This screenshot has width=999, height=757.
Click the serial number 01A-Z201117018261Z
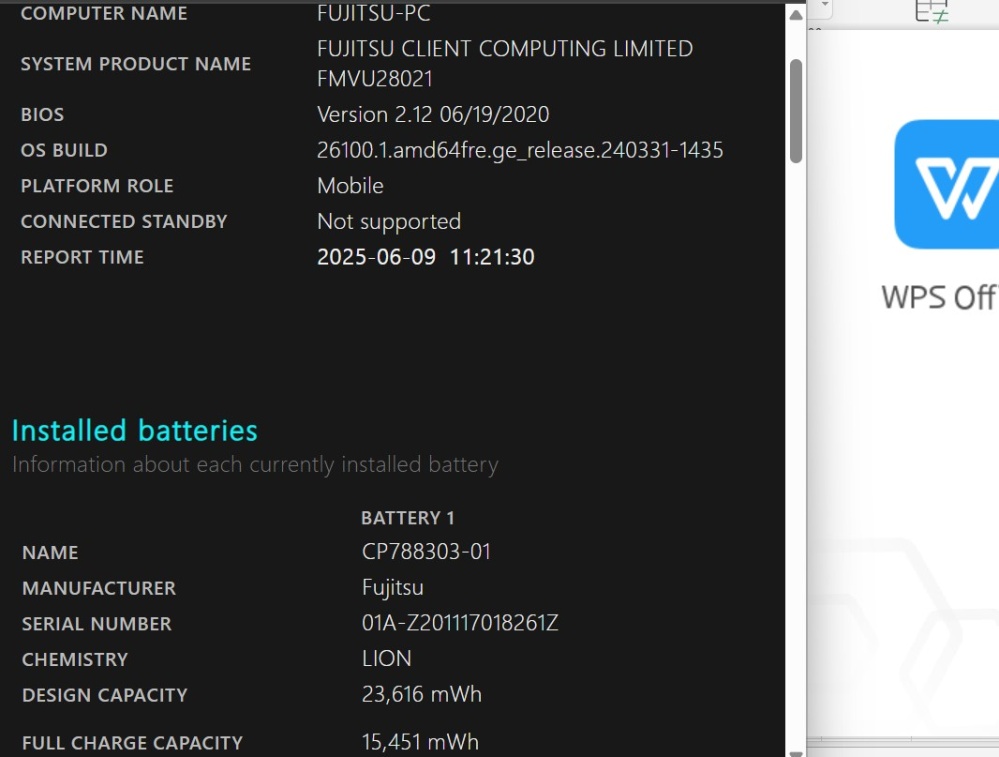[x=460, y=623]
